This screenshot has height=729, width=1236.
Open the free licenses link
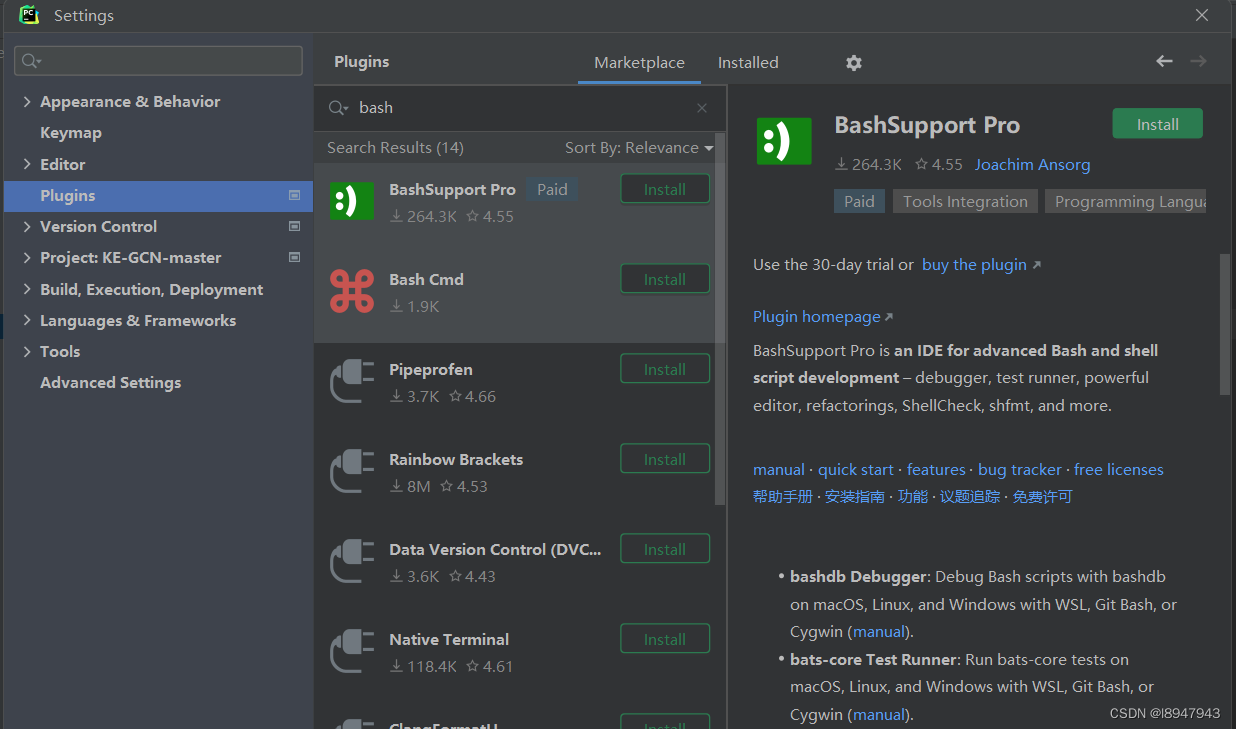1119,470
